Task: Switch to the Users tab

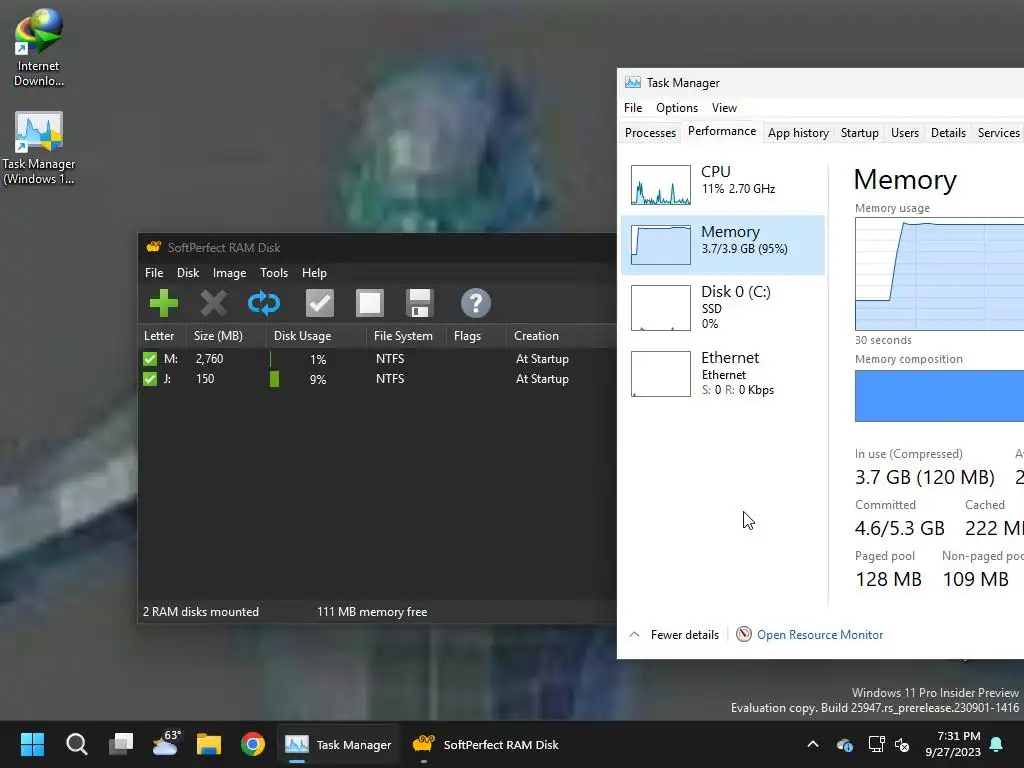Action: click(x=904, y=133)
